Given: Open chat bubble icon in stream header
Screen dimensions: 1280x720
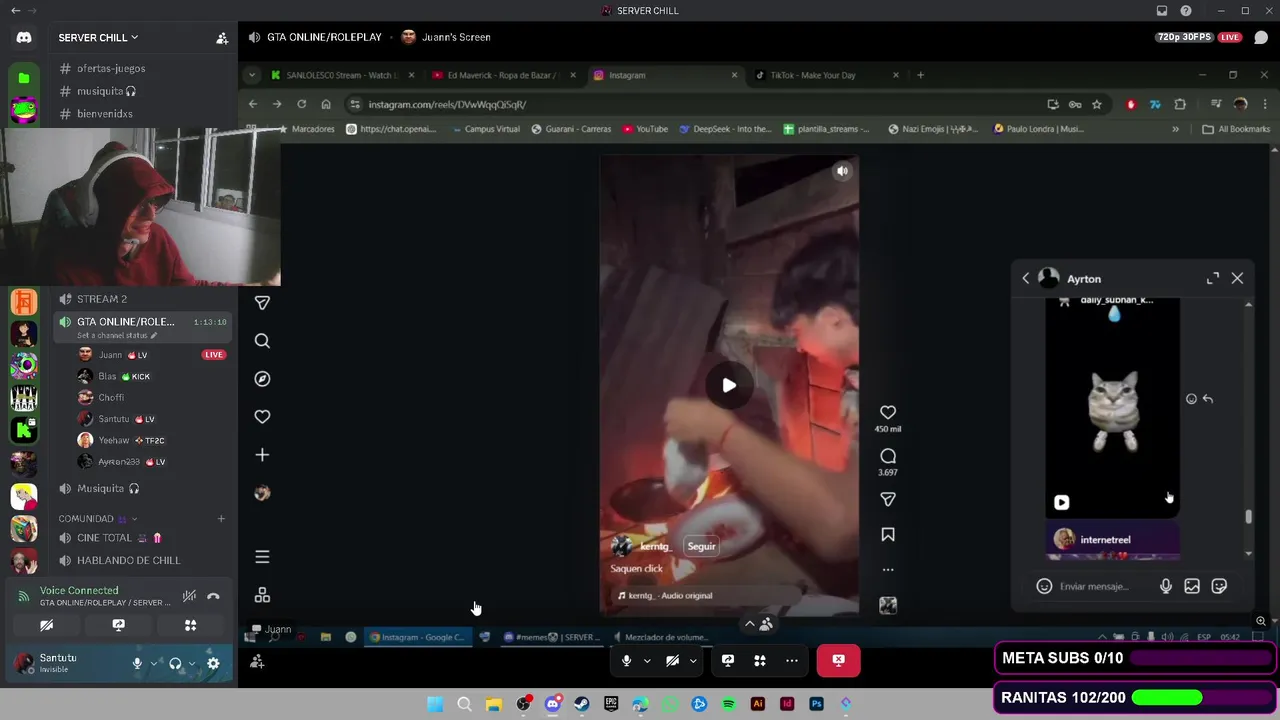Looking at the screenshot, I should [x=1262, y=38].
